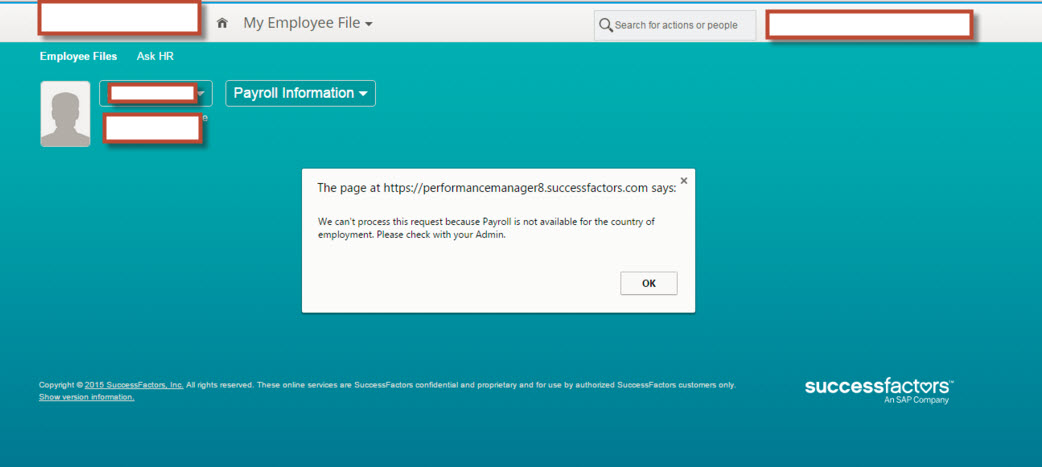The image size is (1042, 467).
Task: Click the employee profile photo placeholder
Action: (x=65, y=114)
